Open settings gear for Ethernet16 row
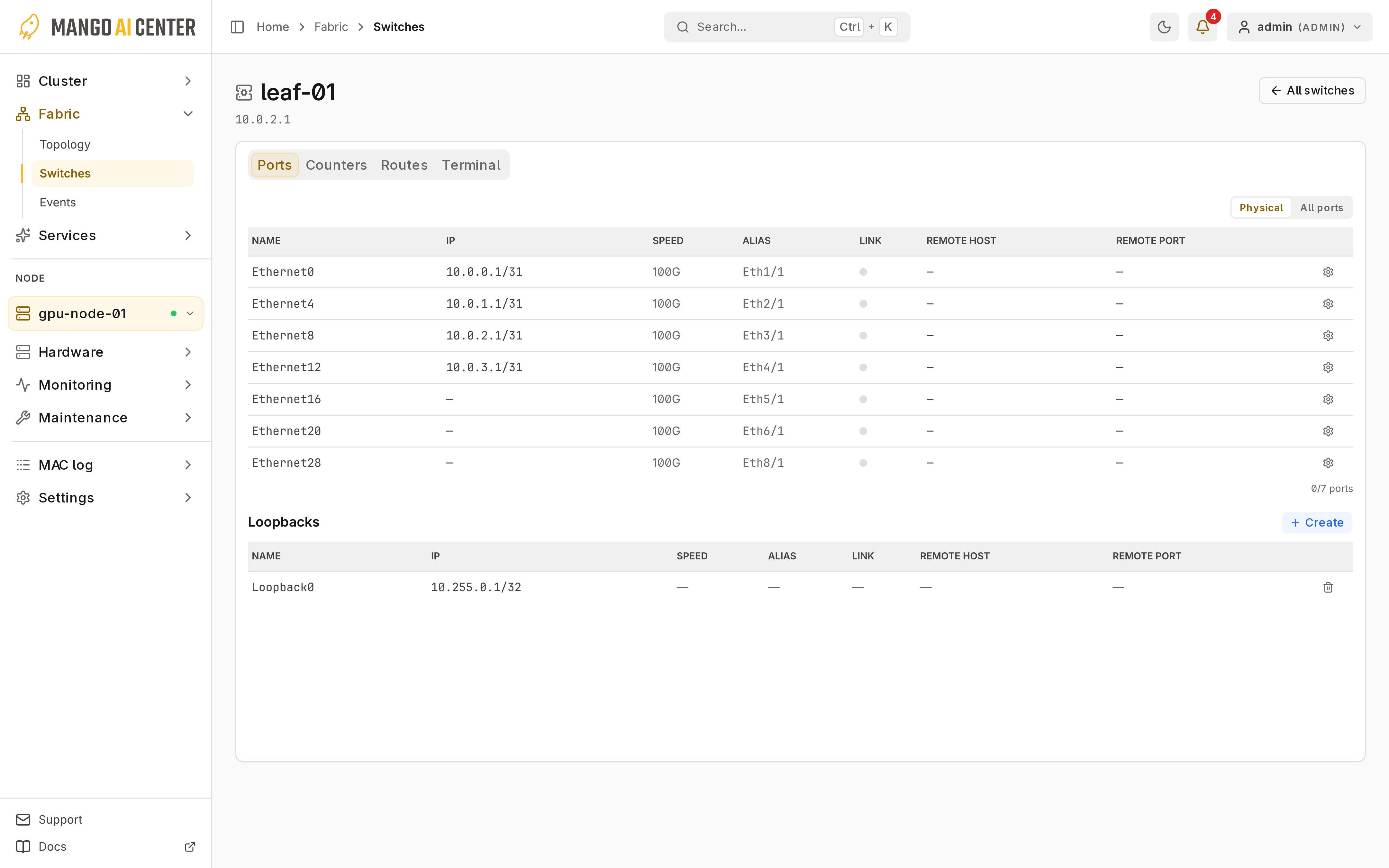Viewport: 1389px width, 868px height. (1328, 400)
